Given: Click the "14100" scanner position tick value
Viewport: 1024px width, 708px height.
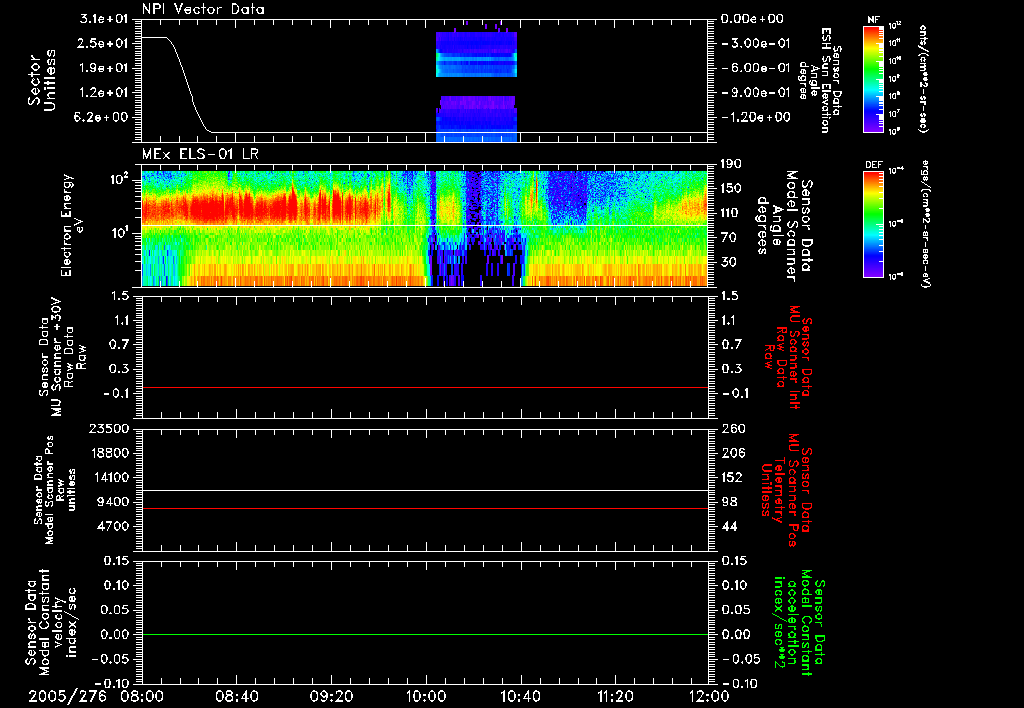Looking at the screenshot, I should [110, 477].
